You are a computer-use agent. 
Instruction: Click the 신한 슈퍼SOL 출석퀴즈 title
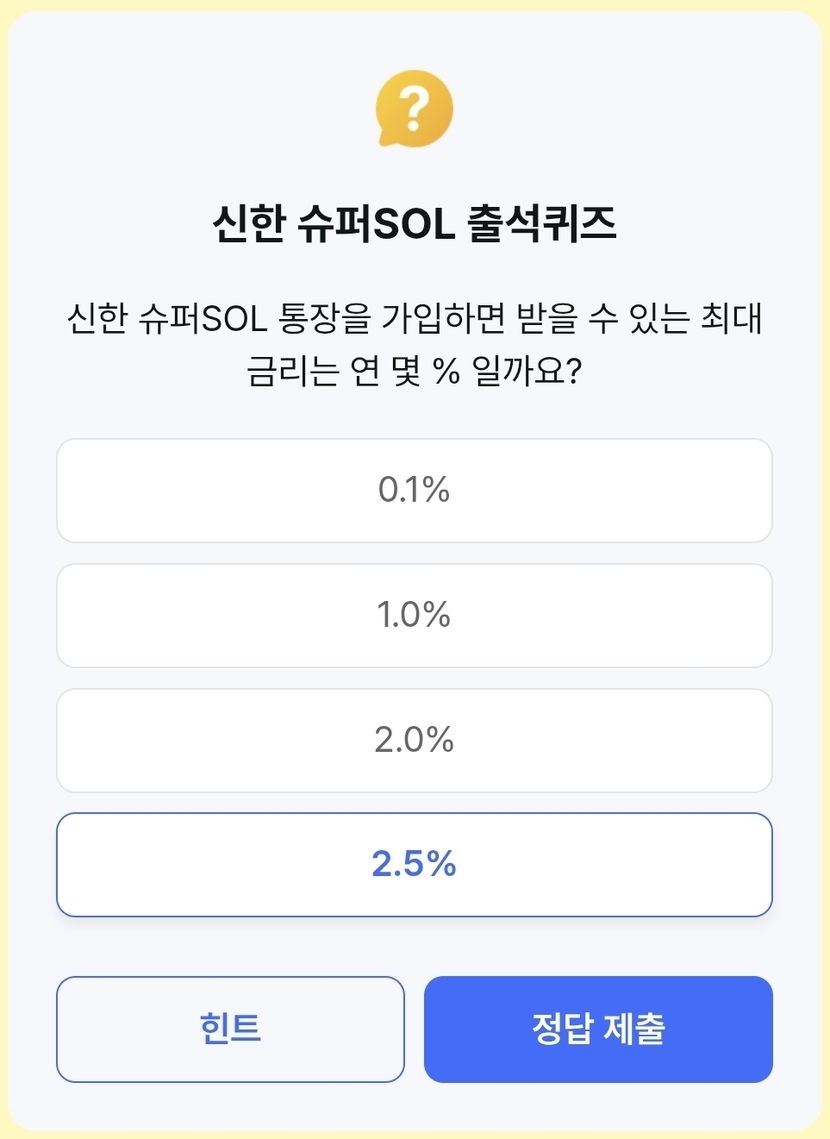coord(414,225)
